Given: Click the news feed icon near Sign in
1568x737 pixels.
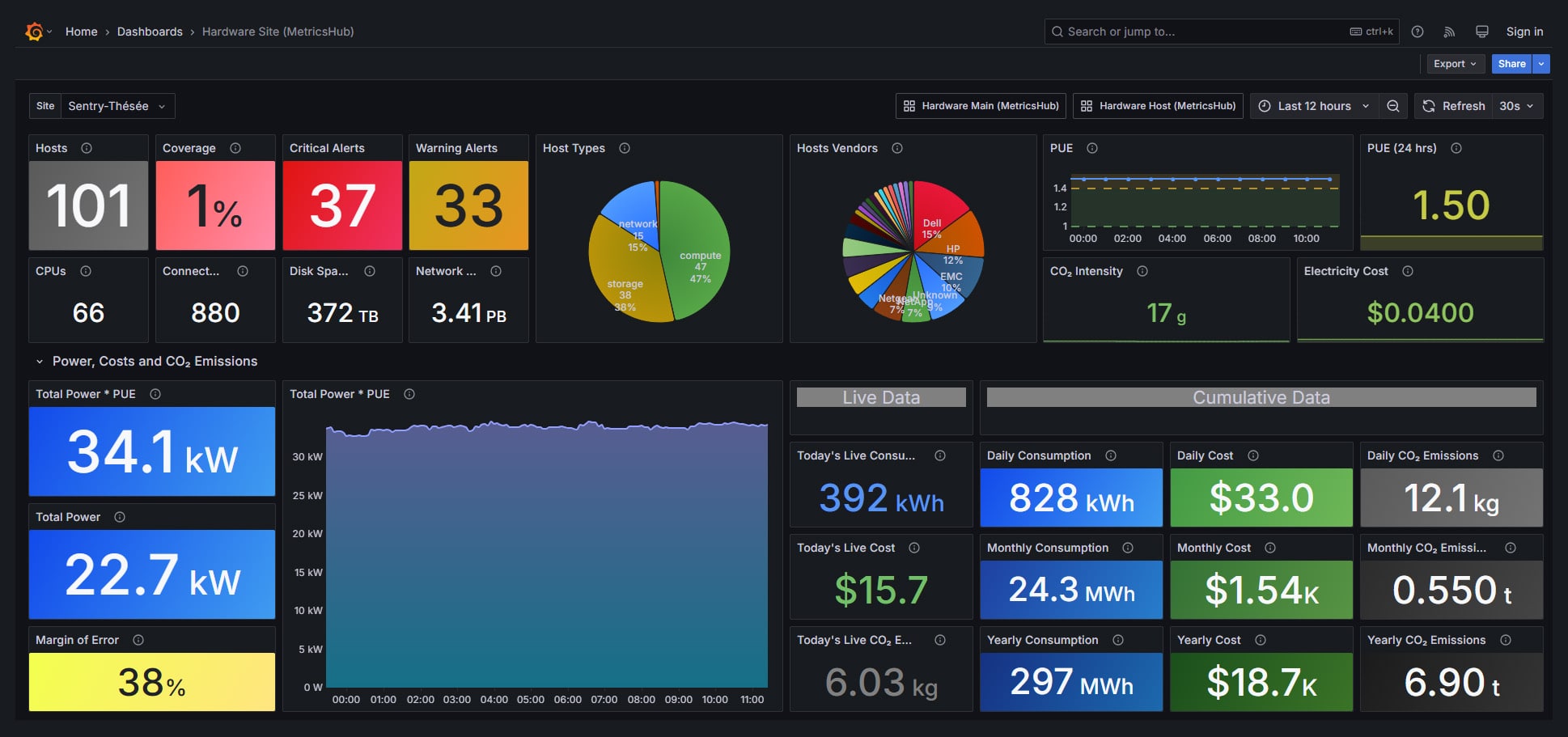Looking at the screenshot, I should [1449, 31].
